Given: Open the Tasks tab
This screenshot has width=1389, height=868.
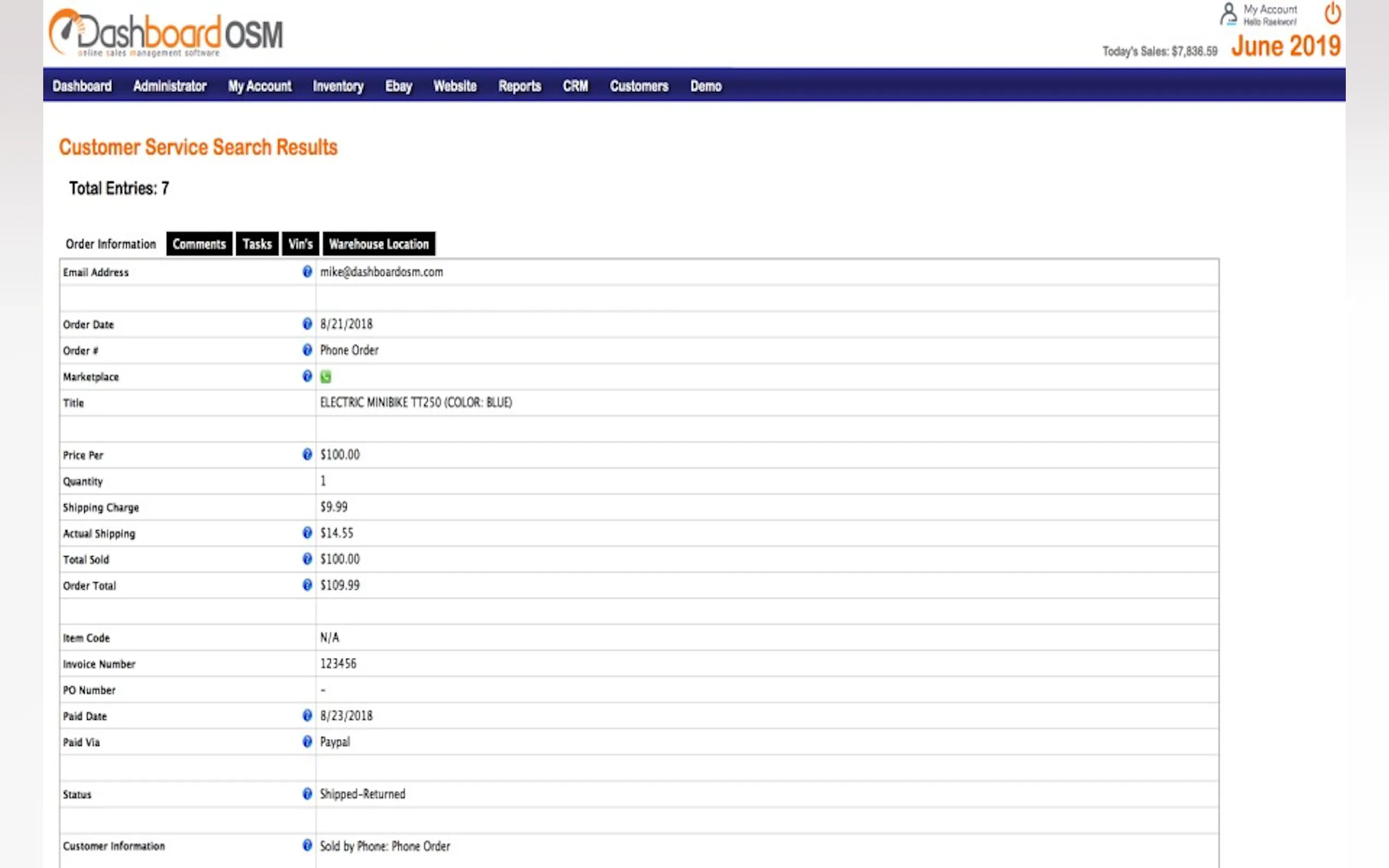Looking at the screenshot, I should pyautogui.click(x=256, y=244).
